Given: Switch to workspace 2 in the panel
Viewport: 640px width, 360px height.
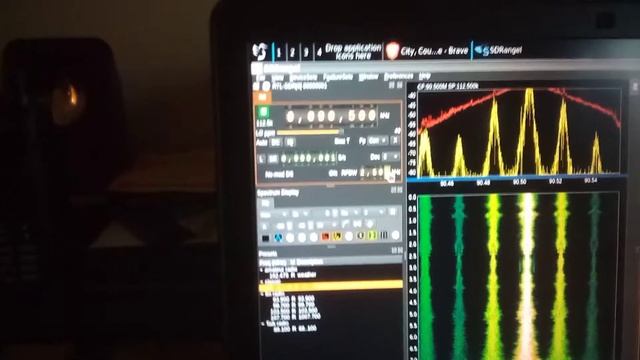Looking at the screenshot, I should pos(293,52).
